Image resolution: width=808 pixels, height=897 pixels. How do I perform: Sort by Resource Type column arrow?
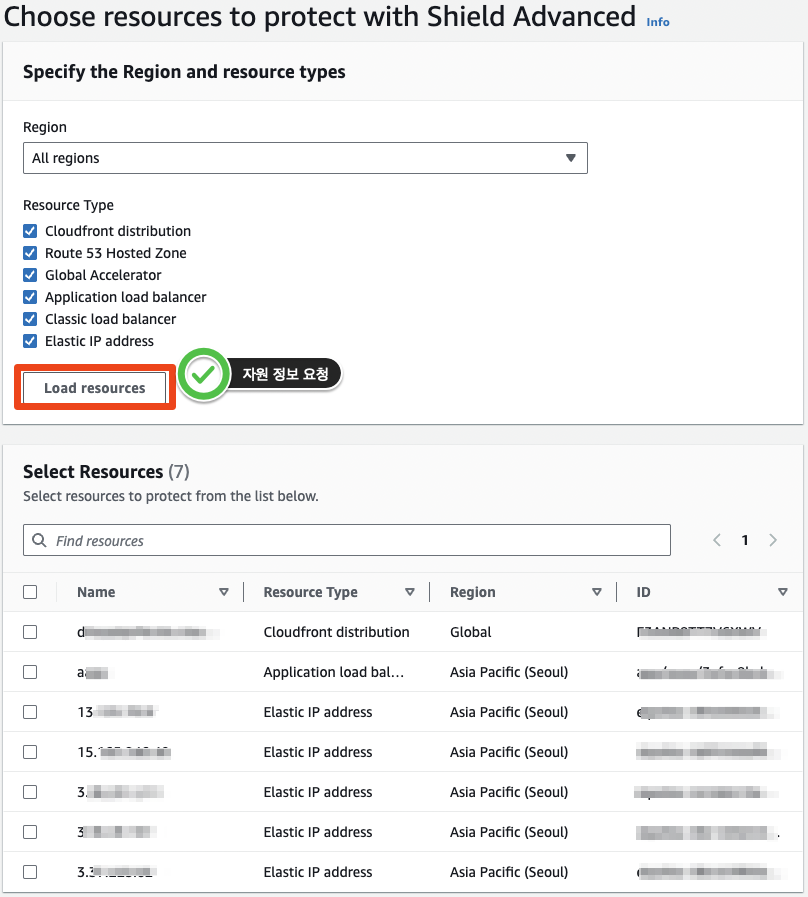pyautogui.click(x=410, y=592)
